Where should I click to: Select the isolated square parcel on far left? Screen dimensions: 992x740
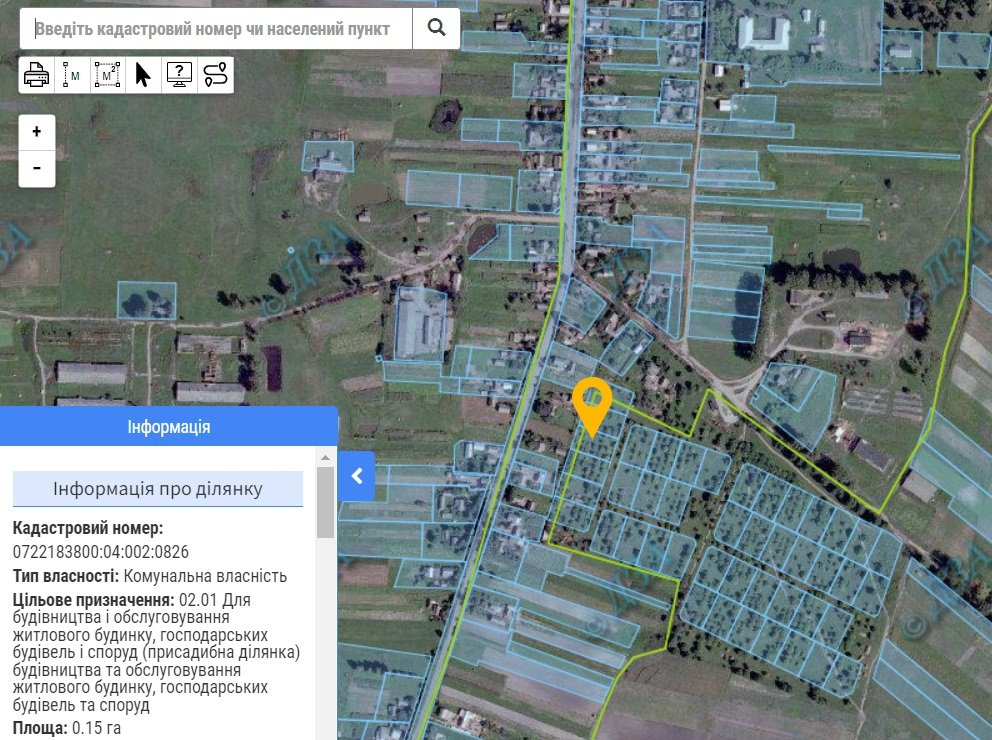point(146,300)
